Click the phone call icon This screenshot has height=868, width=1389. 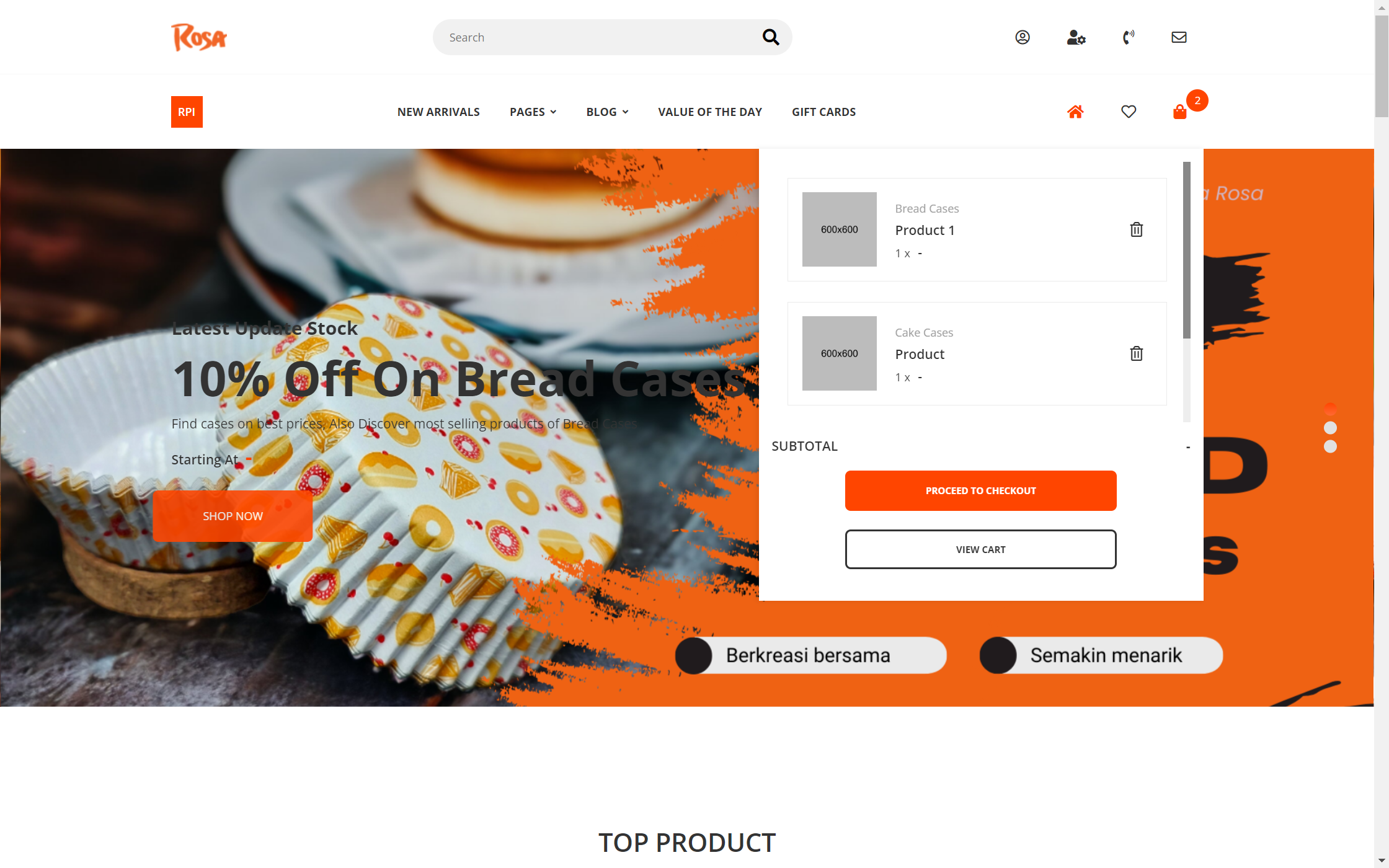tap(1129, 37)
